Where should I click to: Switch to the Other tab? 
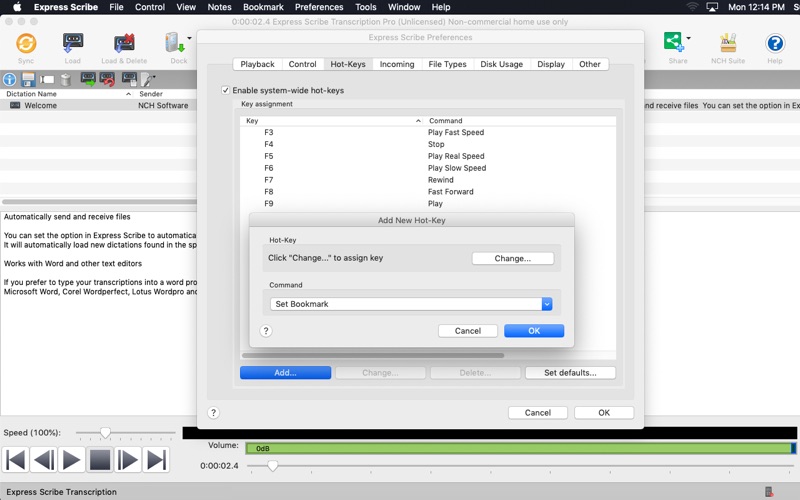590,64
